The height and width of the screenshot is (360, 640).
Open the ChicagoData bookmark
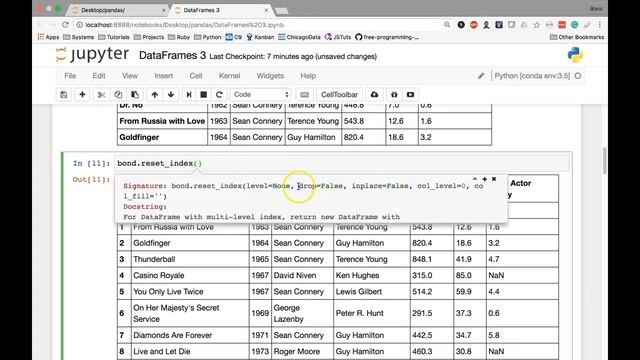pos(299,37)
